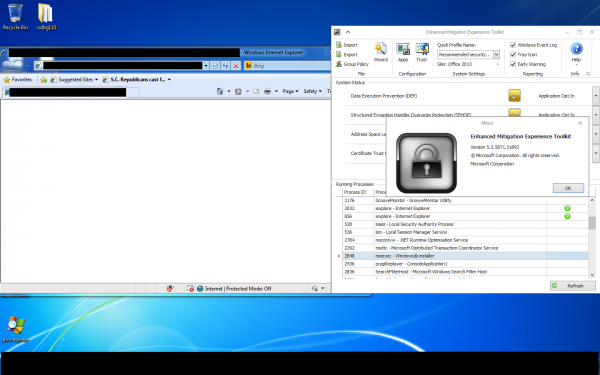Open Group Policy in EMET
The width and height of the screenshot is (600, 375).
coord(352,64)
